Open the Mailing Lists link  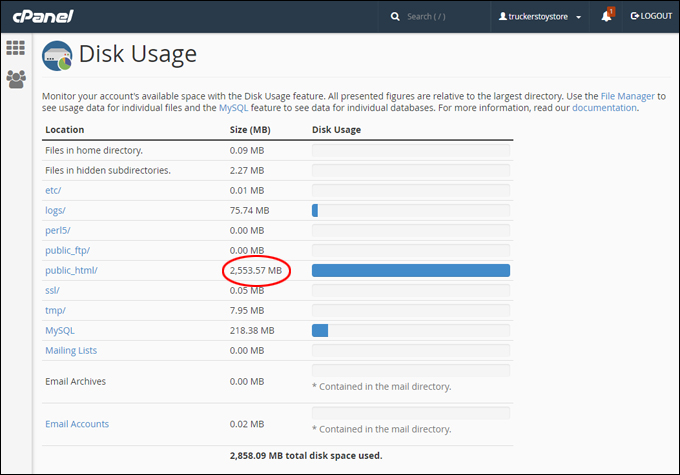tap(71, 351)
